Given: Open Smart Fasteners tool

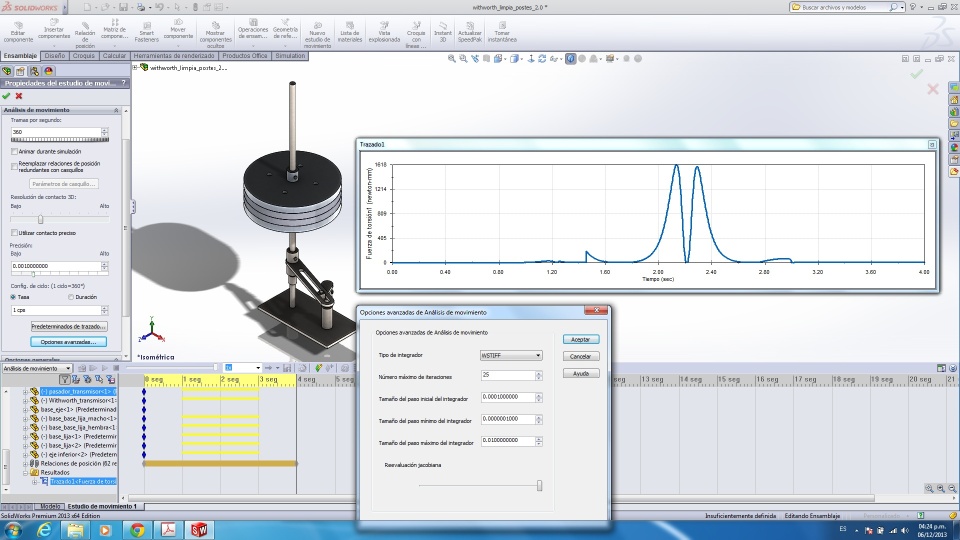Looking at the screenshot, I should pyautogui.click(x=146, y=32).
